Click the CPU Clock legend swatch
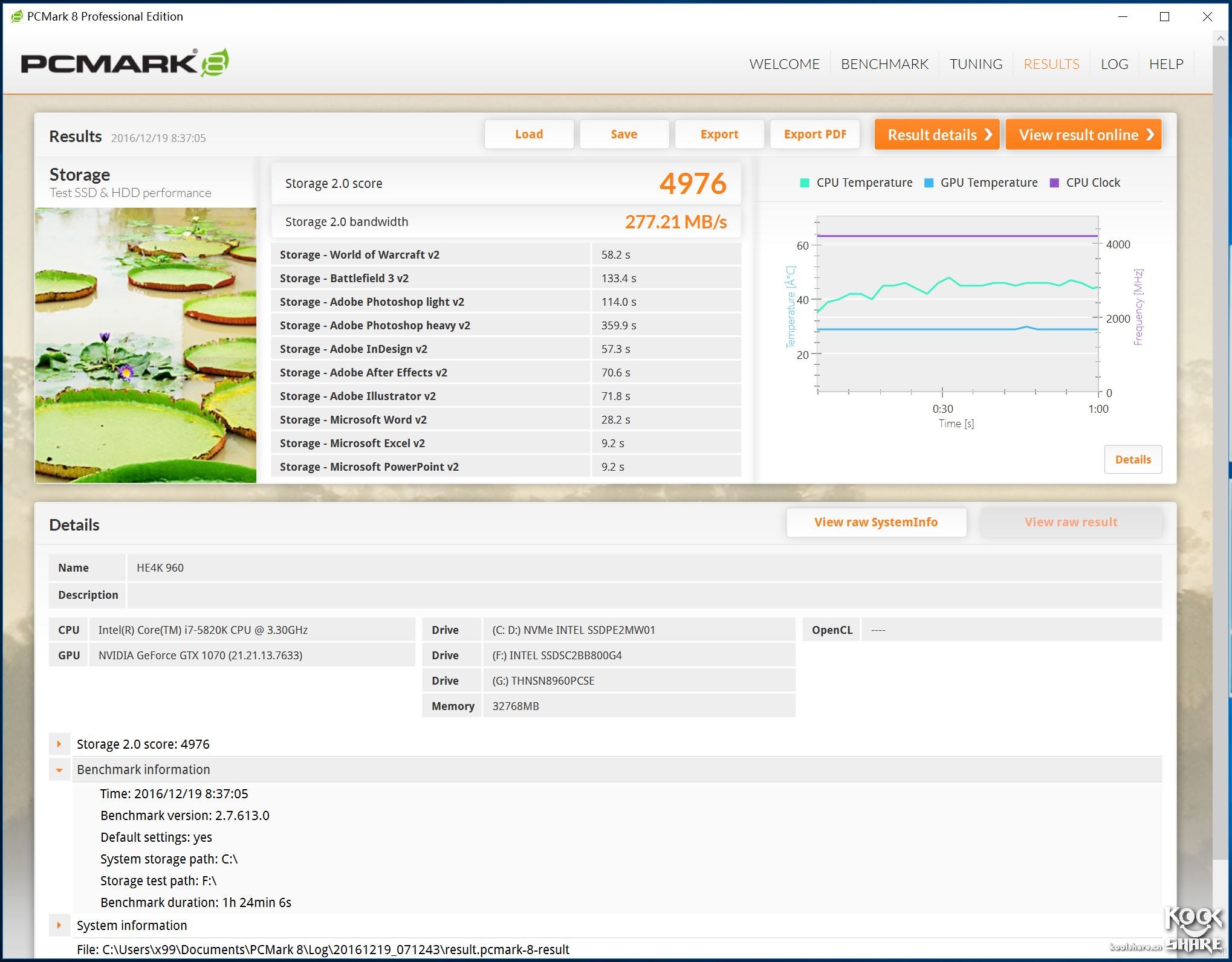The height and width of the screenshot is (962, 1232). pos(1054,183)
